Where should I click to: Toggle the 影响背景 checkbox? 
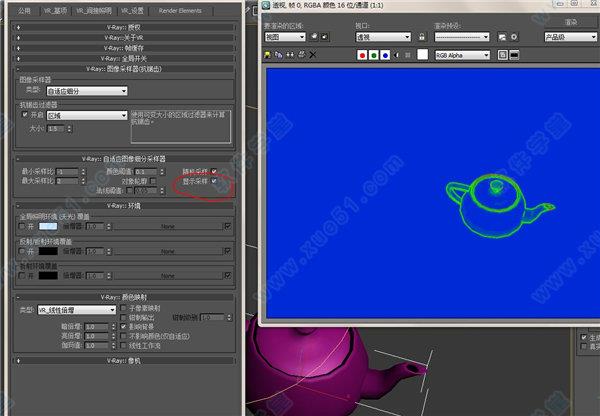pyautogui.click(x=124, y=326)
